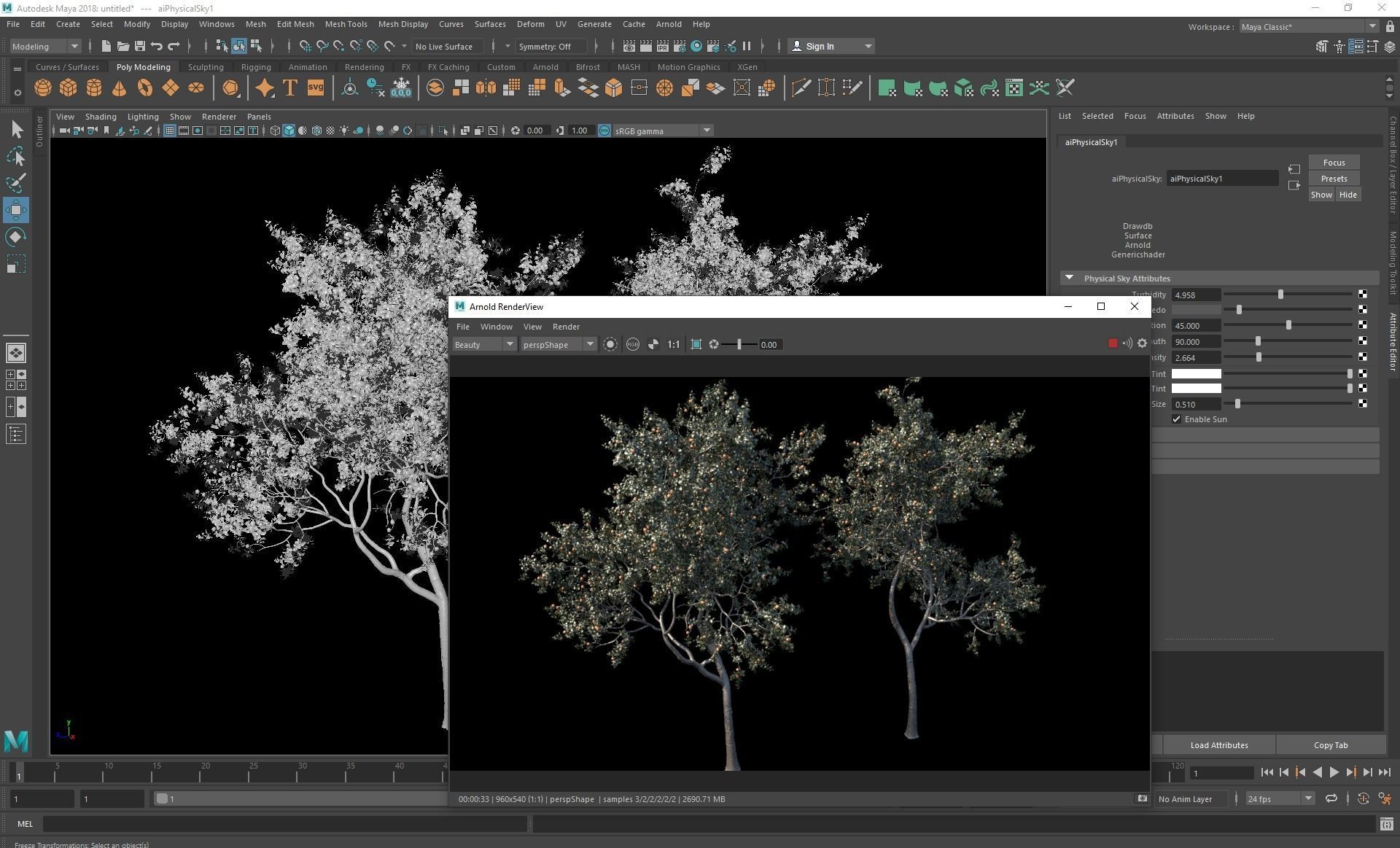The width and height of the screenshot is (1400, 848).
Task: Open the Sign In dropdown
Action: pyautogui.click(x=831, y=46)
